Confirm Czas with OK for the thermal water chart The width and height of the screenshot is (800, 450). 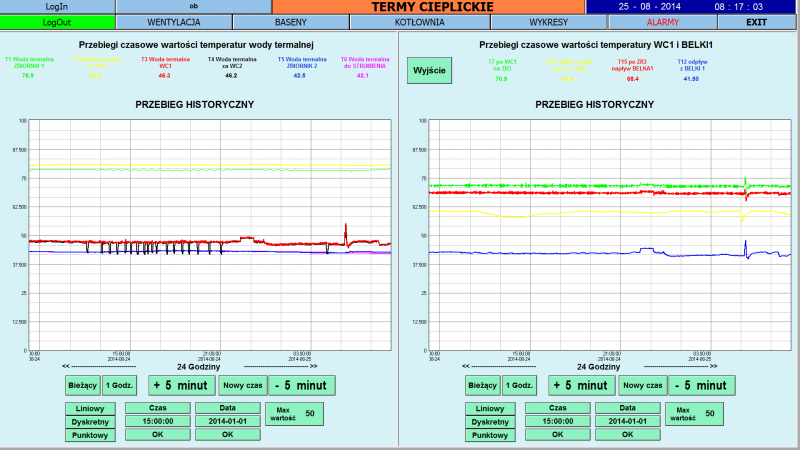point(158,435)
